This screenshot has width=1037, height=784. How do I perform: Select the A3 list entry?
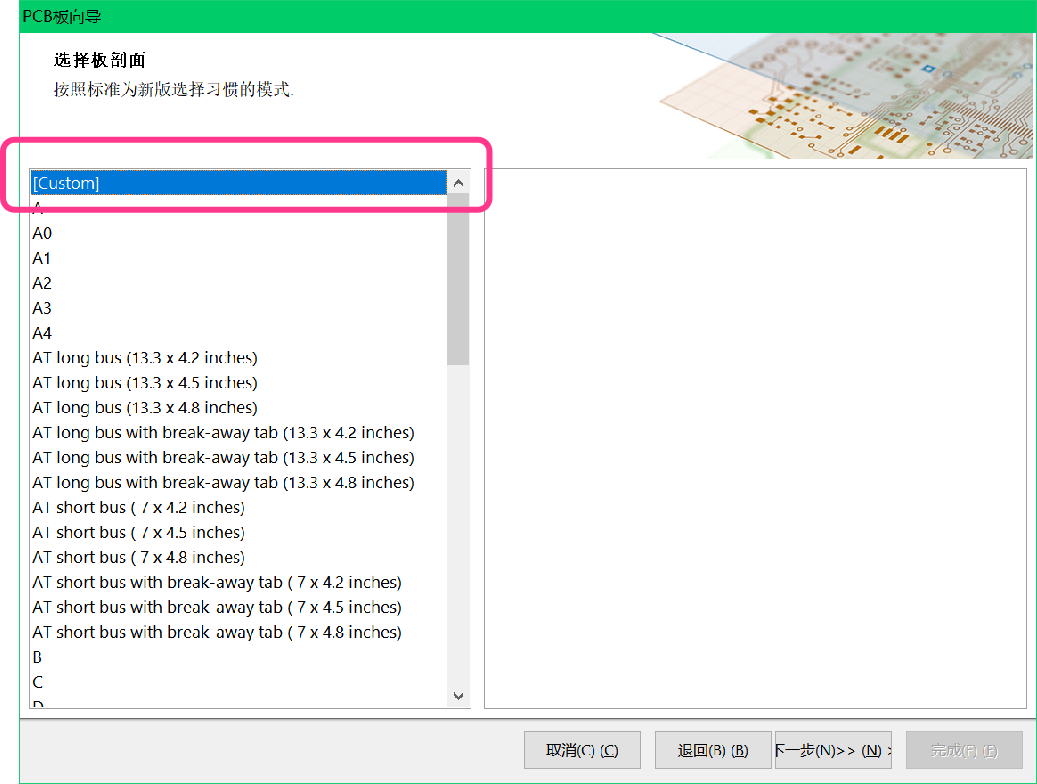(x=239, y=308)
